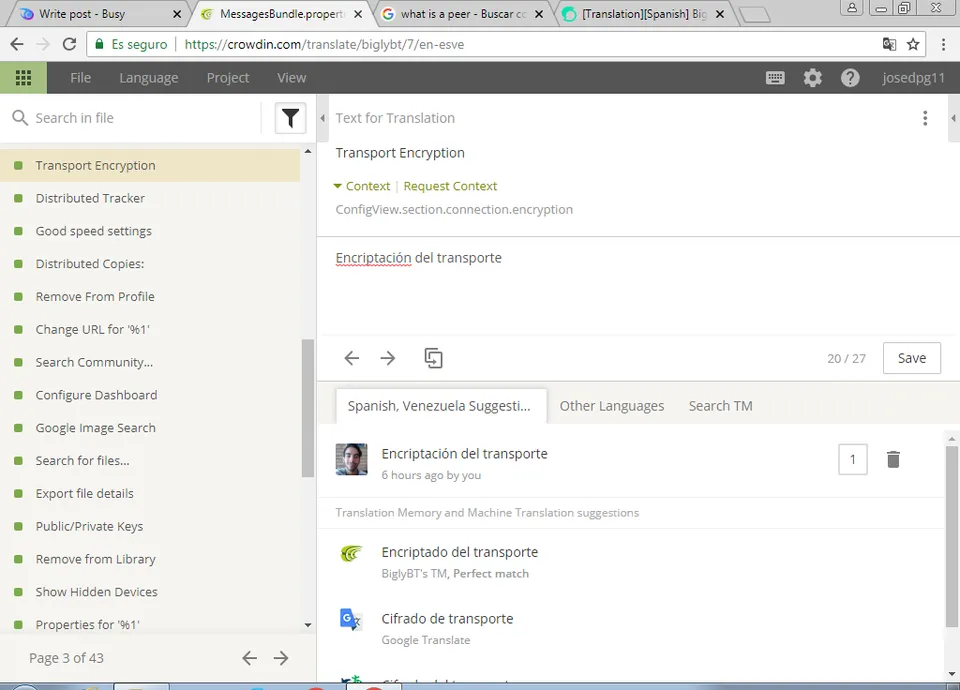Click the browser address bar URL
This screenshot has width=960, height=690.
click(x=324, y=44)
